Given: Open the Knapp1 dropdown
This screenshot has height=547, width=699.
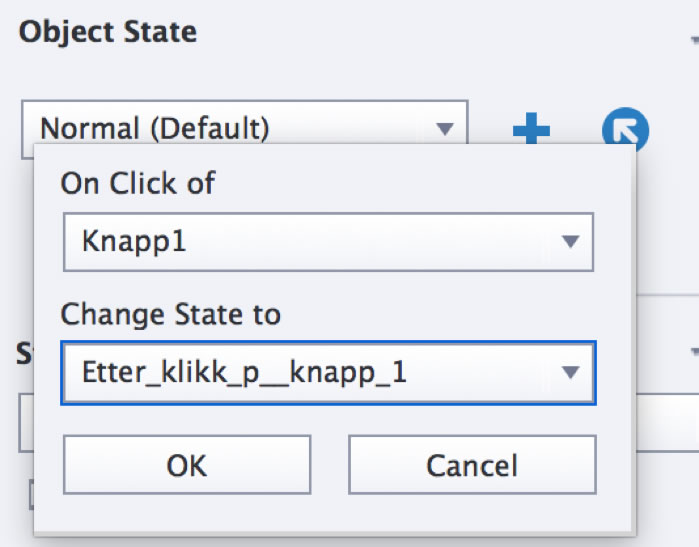Looking at the screenshot, I should point(328,241).
